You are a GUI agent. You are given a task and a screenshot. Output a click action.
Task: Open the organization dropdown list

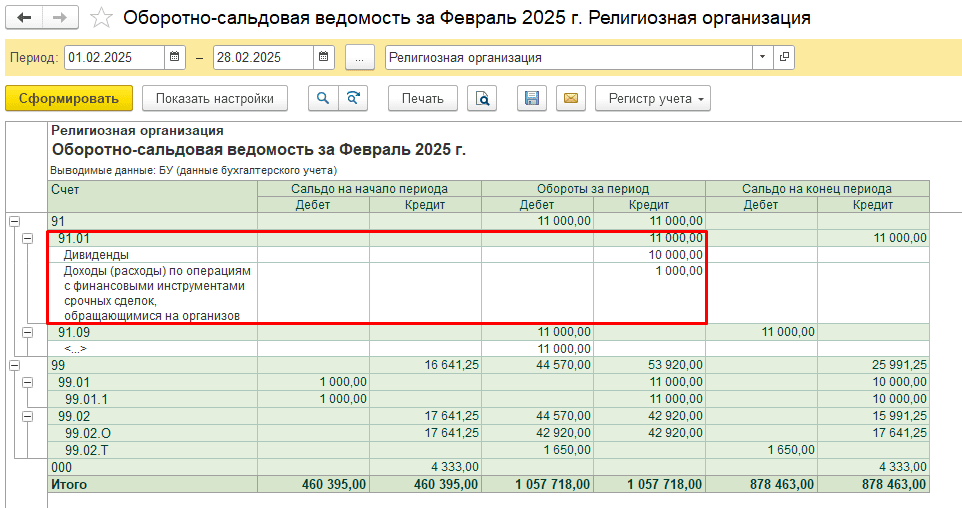pyautogui.click(x=764, y=58)
